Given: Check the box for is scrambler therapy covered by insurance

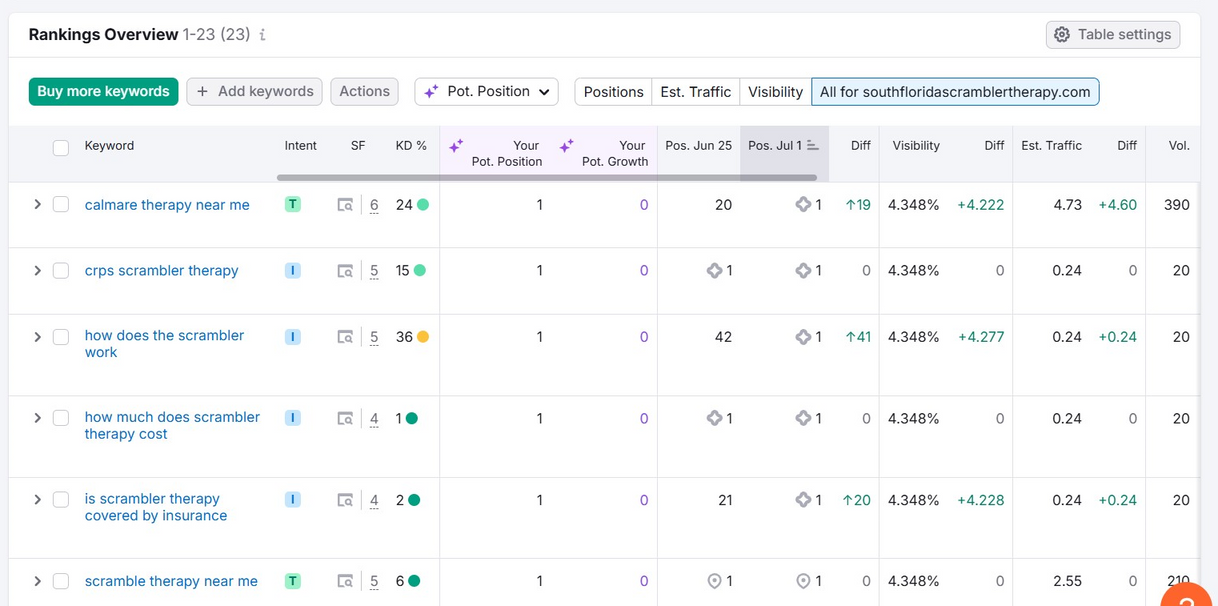Looking at the screenshot, I should pos(61,499).
